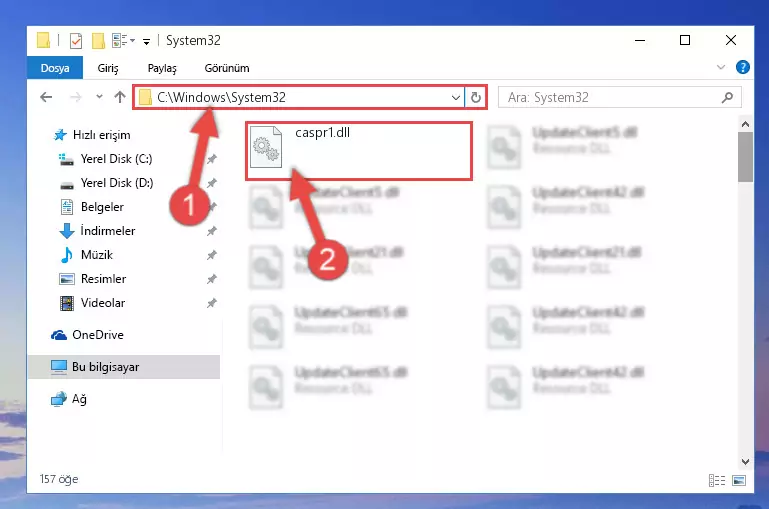The image size is (769, 509).
Task: Open the Customize Quick Access Toolbar dropdown arrow
Action: 146,42
